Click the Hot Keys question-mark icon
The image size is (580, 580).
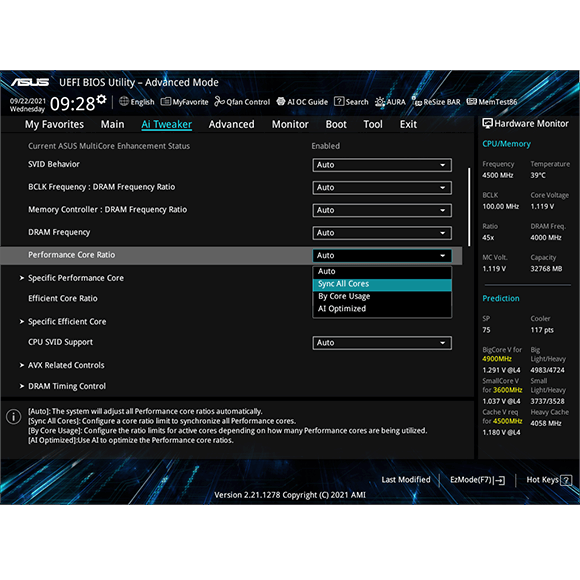(x=566, y=480)
